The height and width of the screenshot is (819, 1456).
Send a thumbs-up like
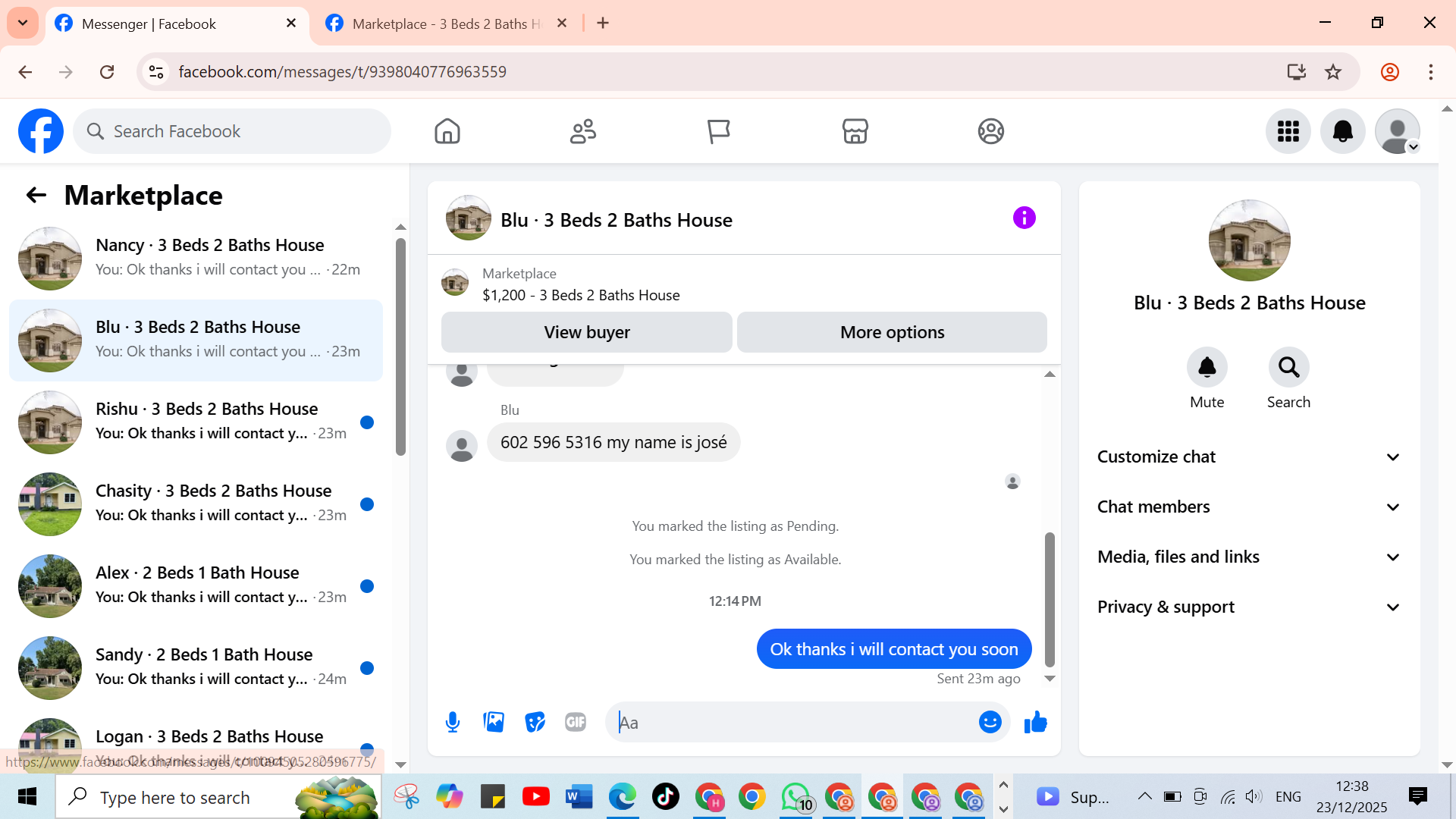1035,722
